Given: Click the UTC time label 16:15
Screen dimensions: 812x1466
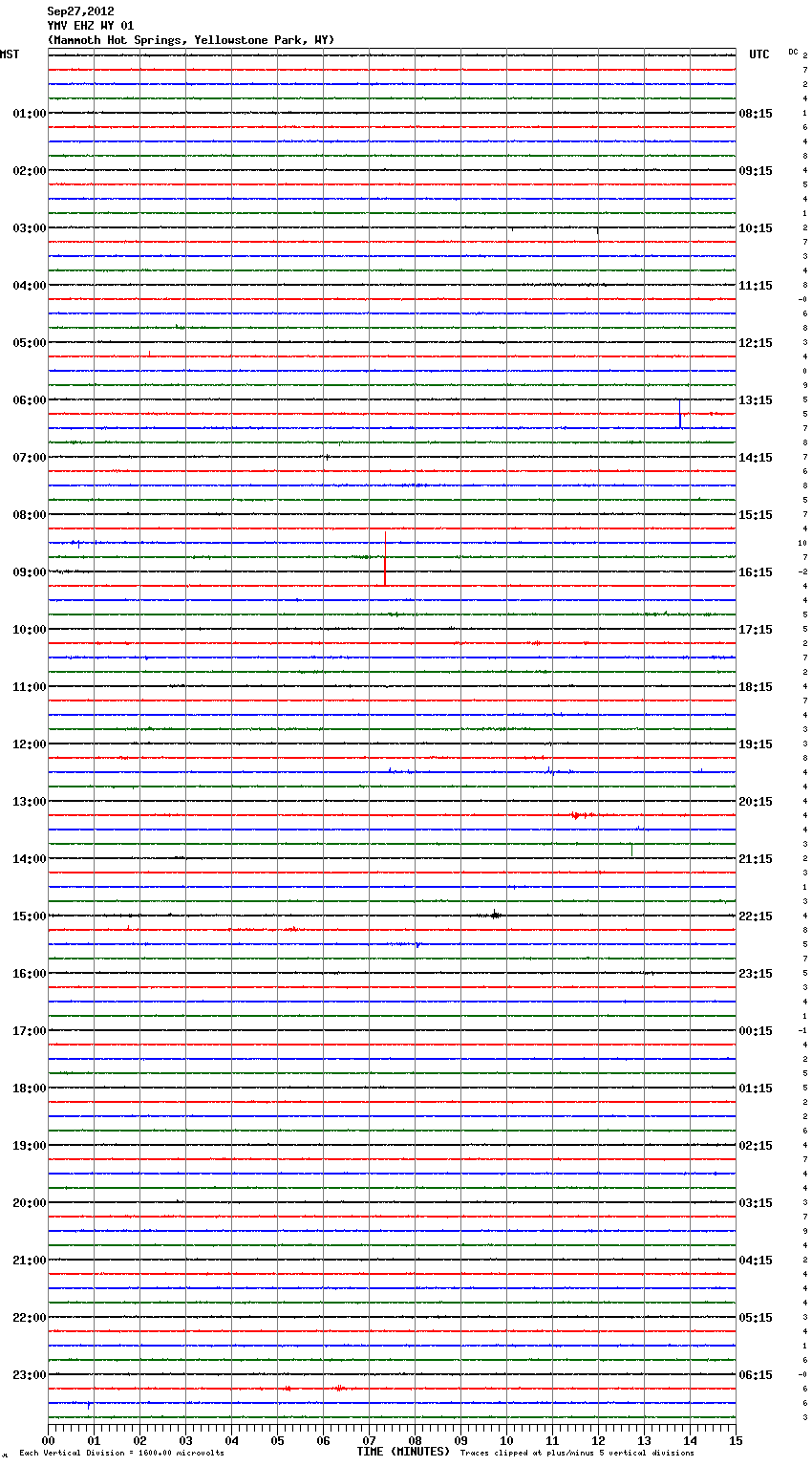Looking at the screenshot, I should point(756,572).
